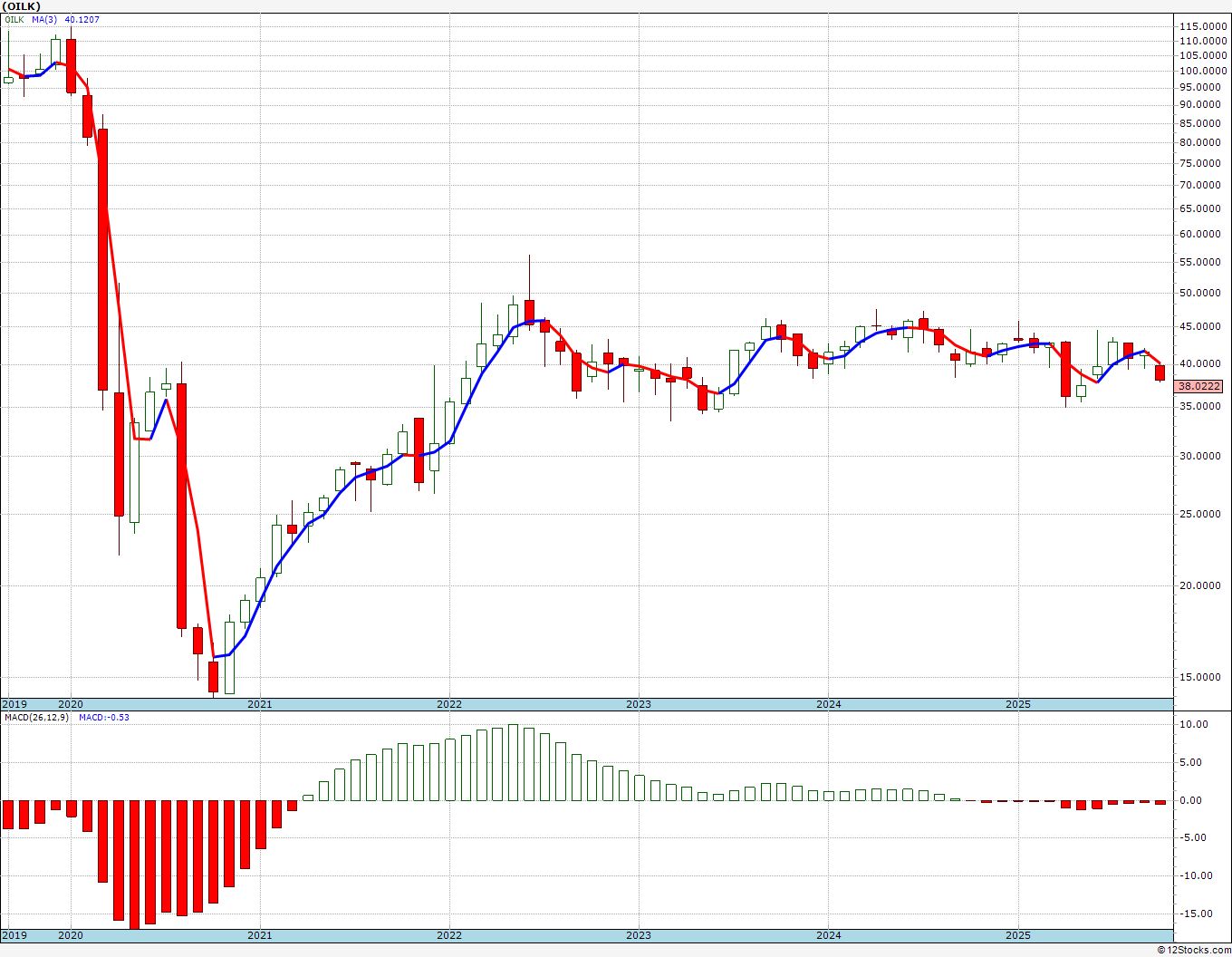1232x957 pixels.
Task: Select the -5.00 MACD axis label
Action: (1195, 837)
